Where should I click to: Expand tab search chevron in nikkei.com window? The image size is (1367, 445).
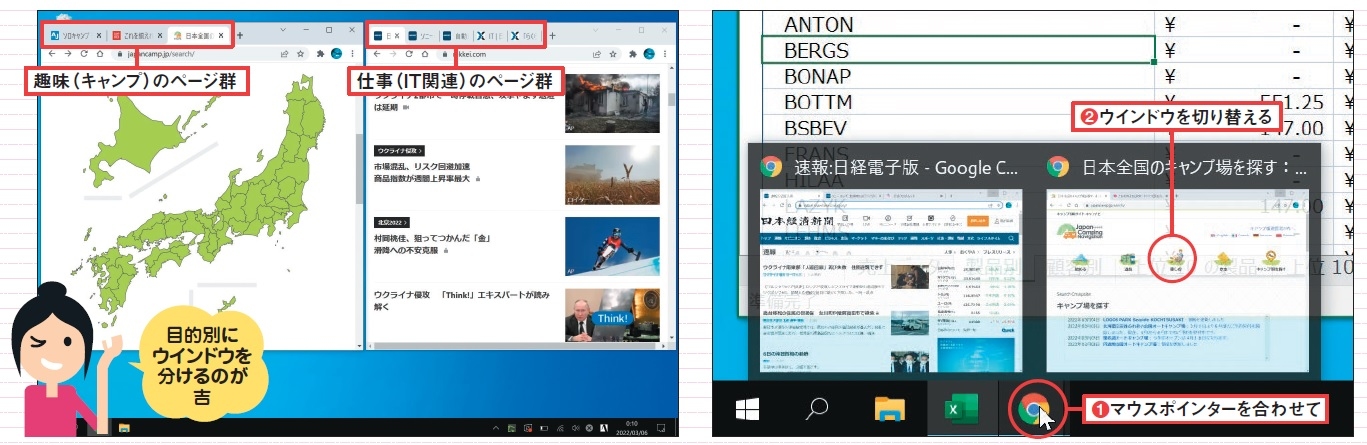coord(594,30)
